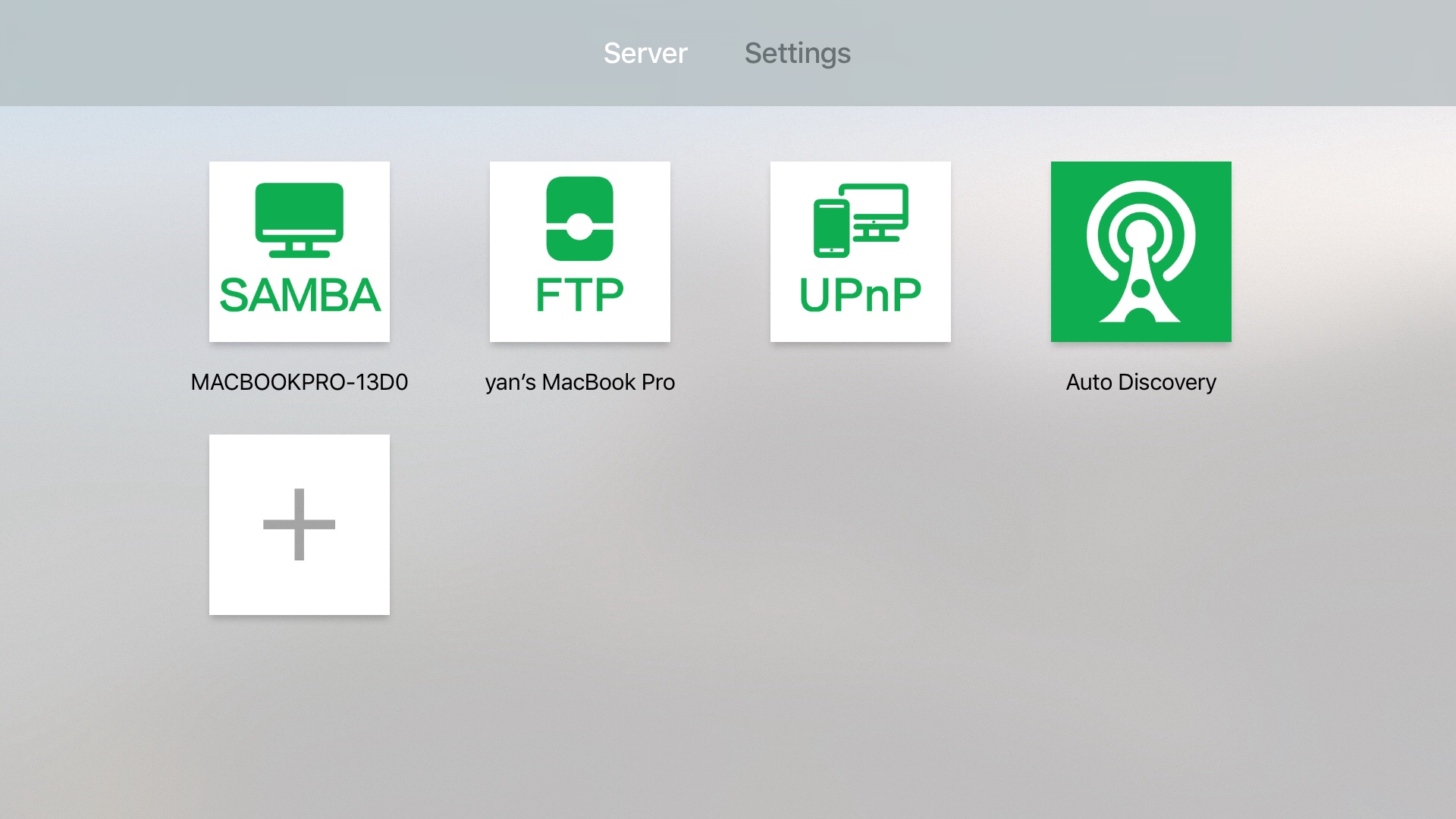
Task: Open the FTP server tile
Action: pyautogui.click(x=580, y=252)
